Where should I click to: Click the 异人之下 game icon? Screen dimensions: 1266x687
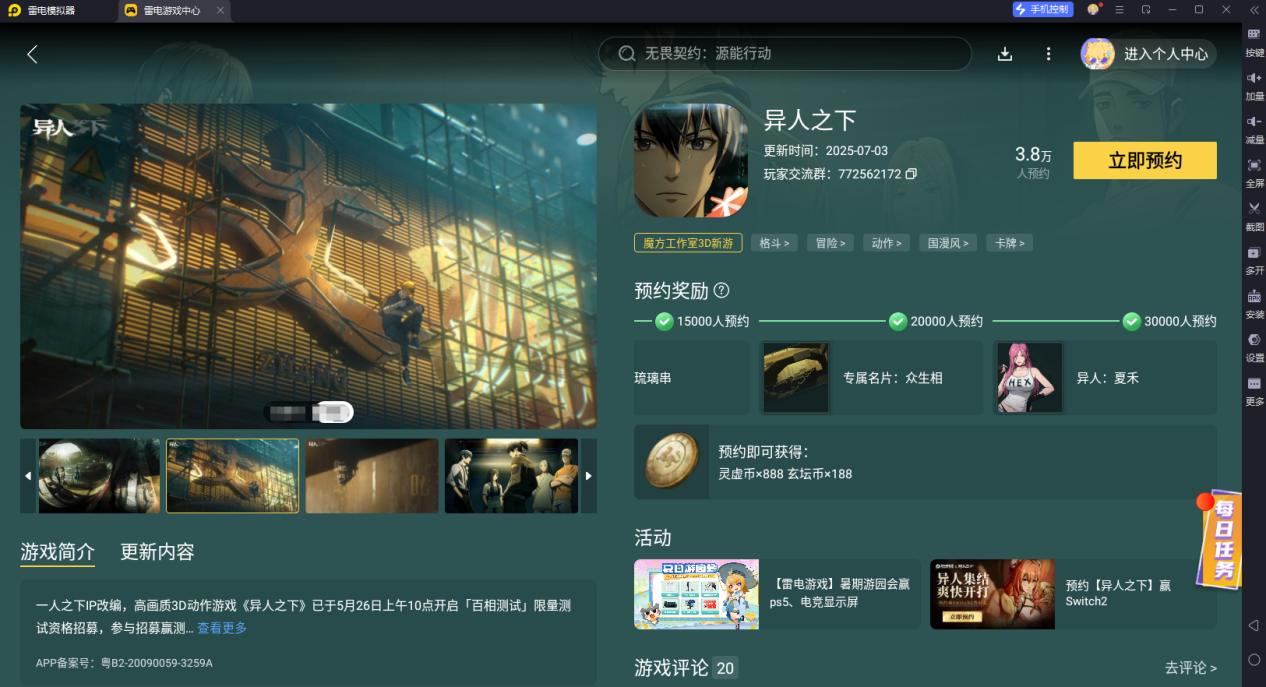coord(691,161)
